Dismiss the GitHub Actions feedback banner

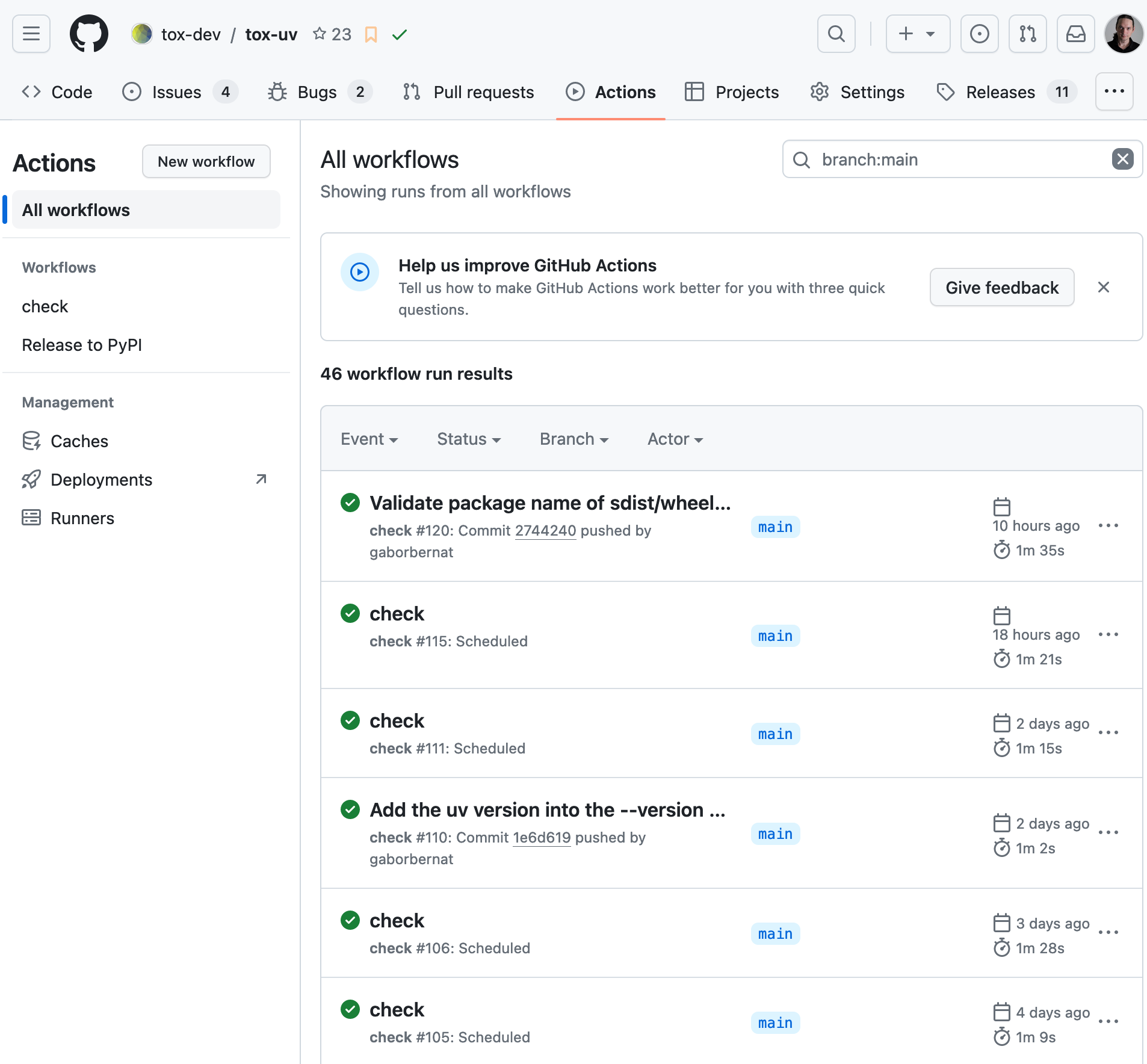coord(1103,287)
